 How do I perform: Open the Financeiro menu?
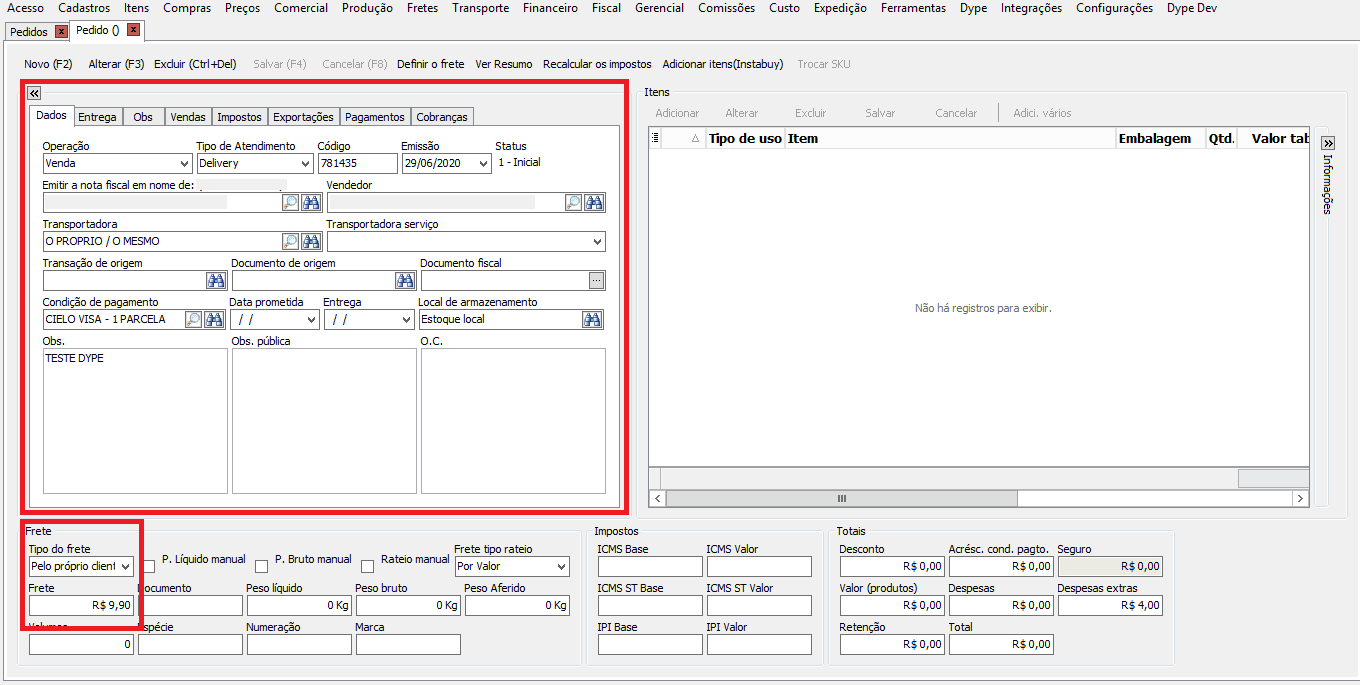coord(550,8)
